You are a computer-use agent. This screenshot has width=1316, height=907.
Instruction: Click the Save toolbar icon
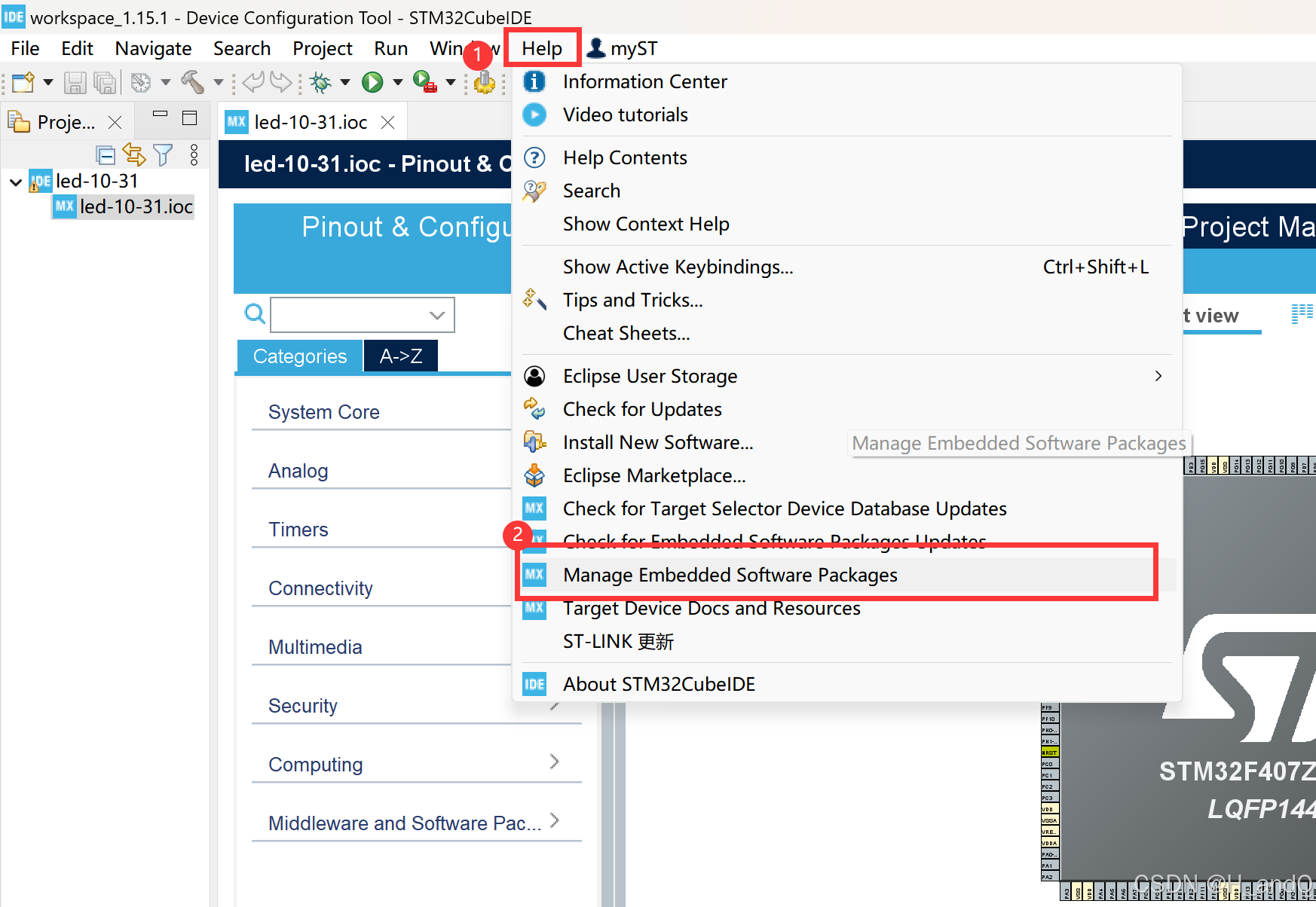point(75,82)
